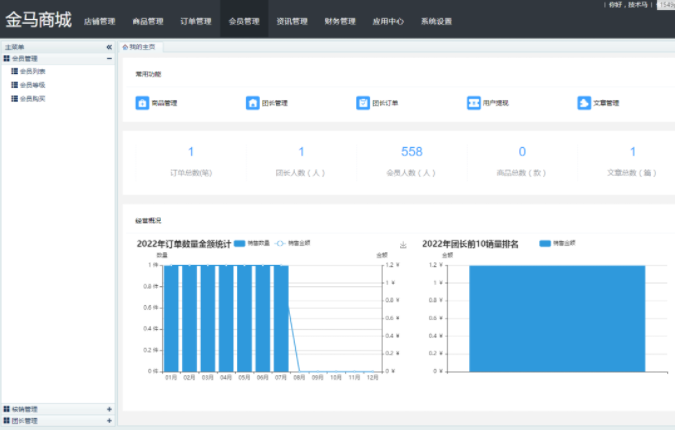Viewport: 675px width, 430px height.
Task: Open the 文章管理 shortcut icon
Action: click(x=584, y=103)
